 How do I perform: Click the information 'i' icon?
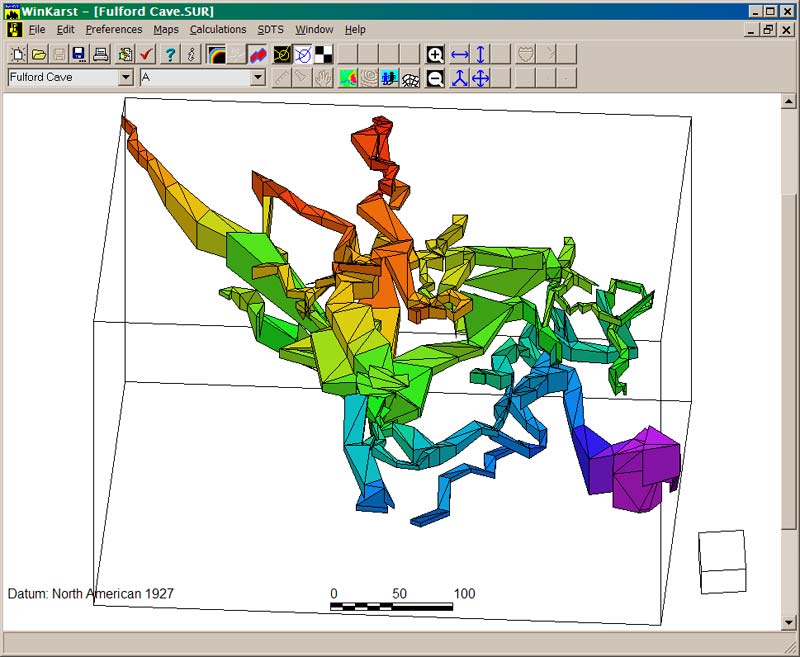[x=191, y=54]
